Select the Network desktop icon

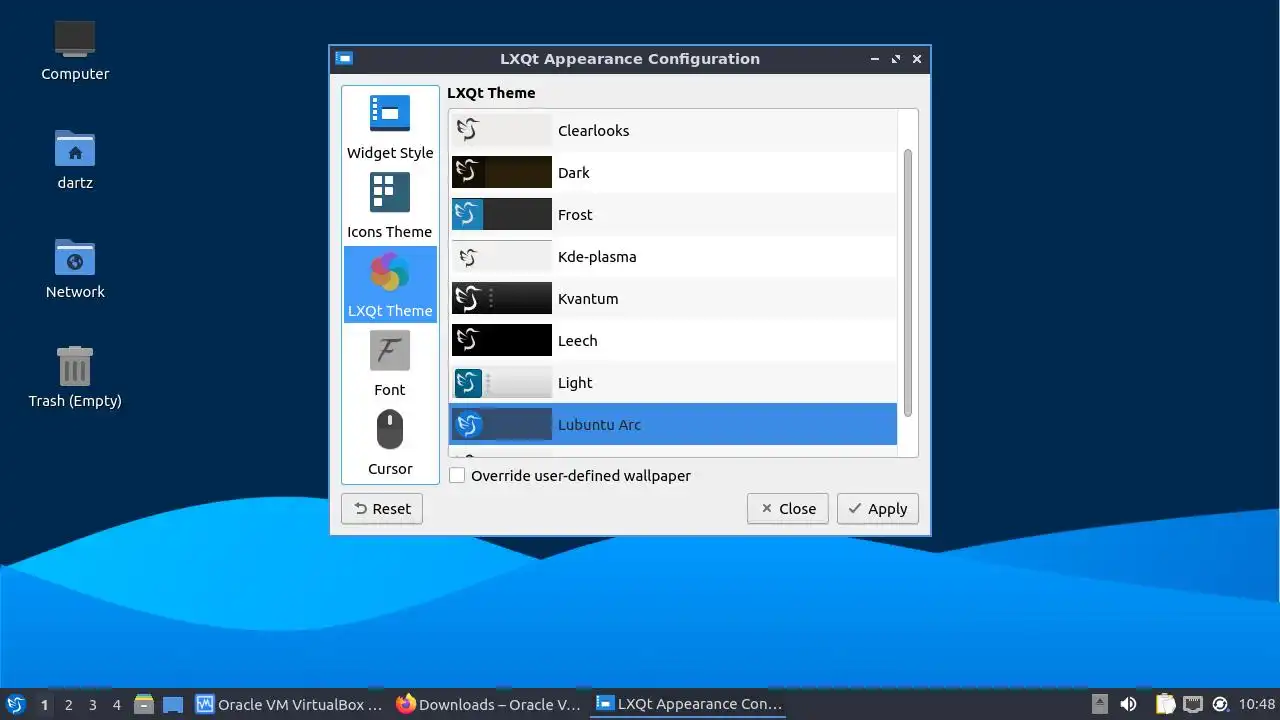pyautogui.click(x=75, y=268)
